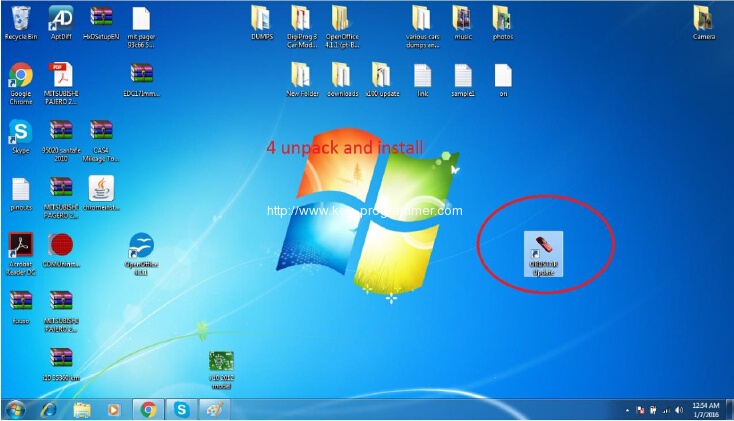The image size is (734, 421).
Task: Select the DigiProg 3 Car Mod folder
Action: coord(302,27)
